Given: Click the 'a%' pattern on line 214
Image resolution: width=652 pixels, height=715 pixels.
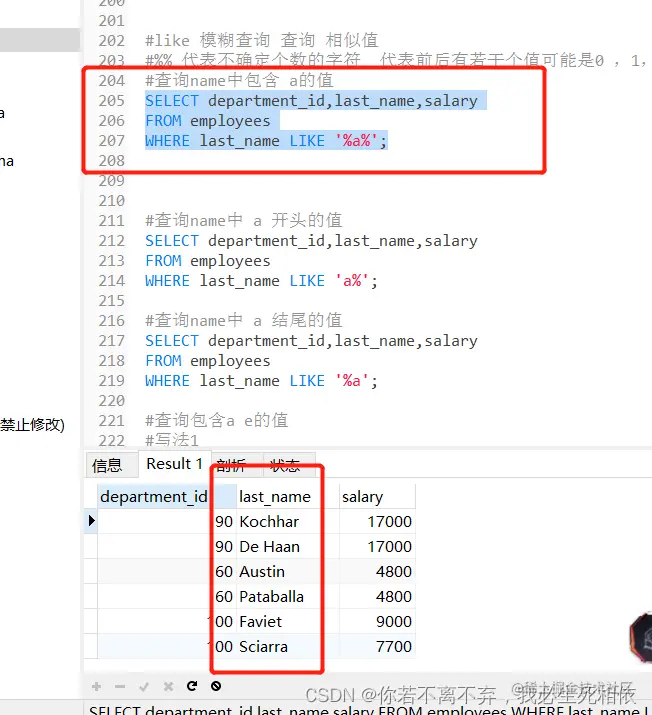Looking at the screenshot, I should tap(352, 281).
